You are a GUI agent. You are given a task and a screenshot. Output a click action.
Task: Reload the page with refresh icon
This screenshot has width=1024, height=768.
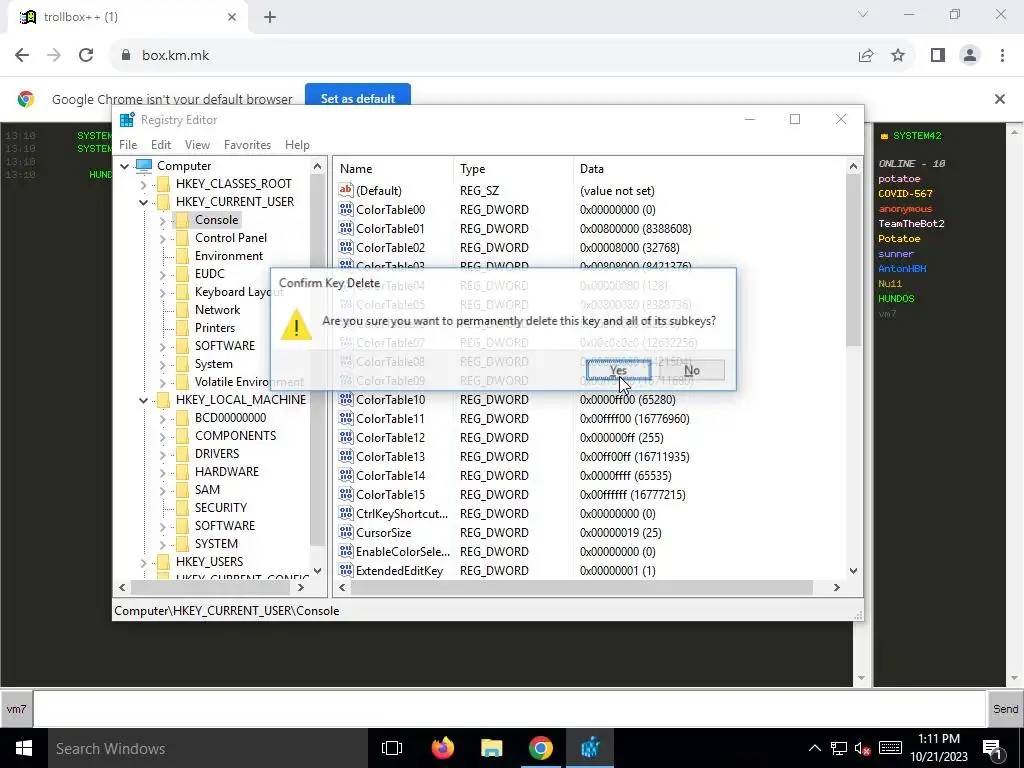click(86, 56)
